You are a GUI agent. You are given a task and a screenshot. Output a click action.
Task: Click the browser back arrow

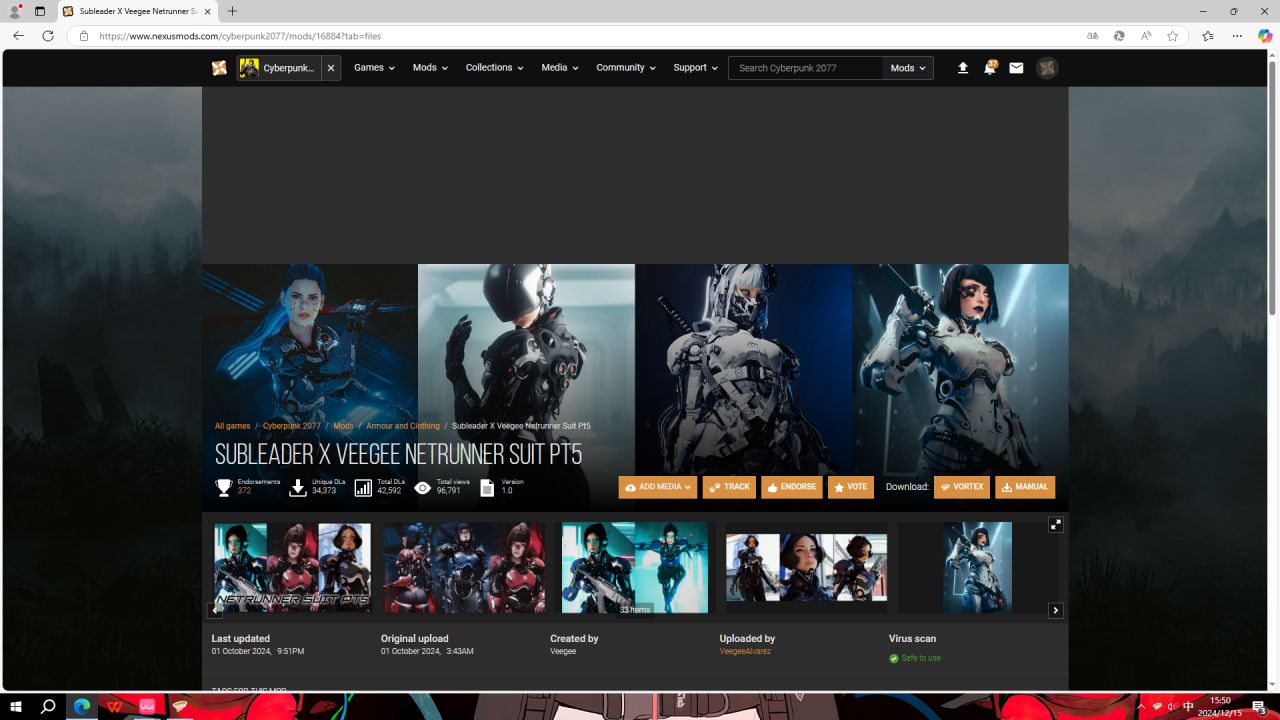(18, 35)
